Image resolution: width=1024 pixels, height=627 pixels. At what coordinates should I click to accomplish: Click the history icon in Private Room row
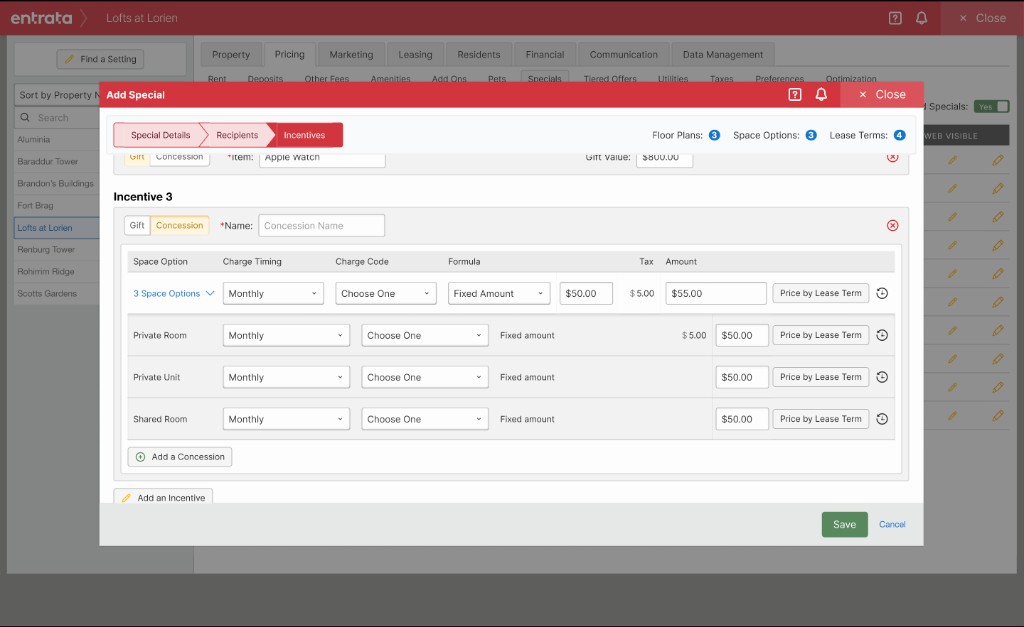point(882,335)
